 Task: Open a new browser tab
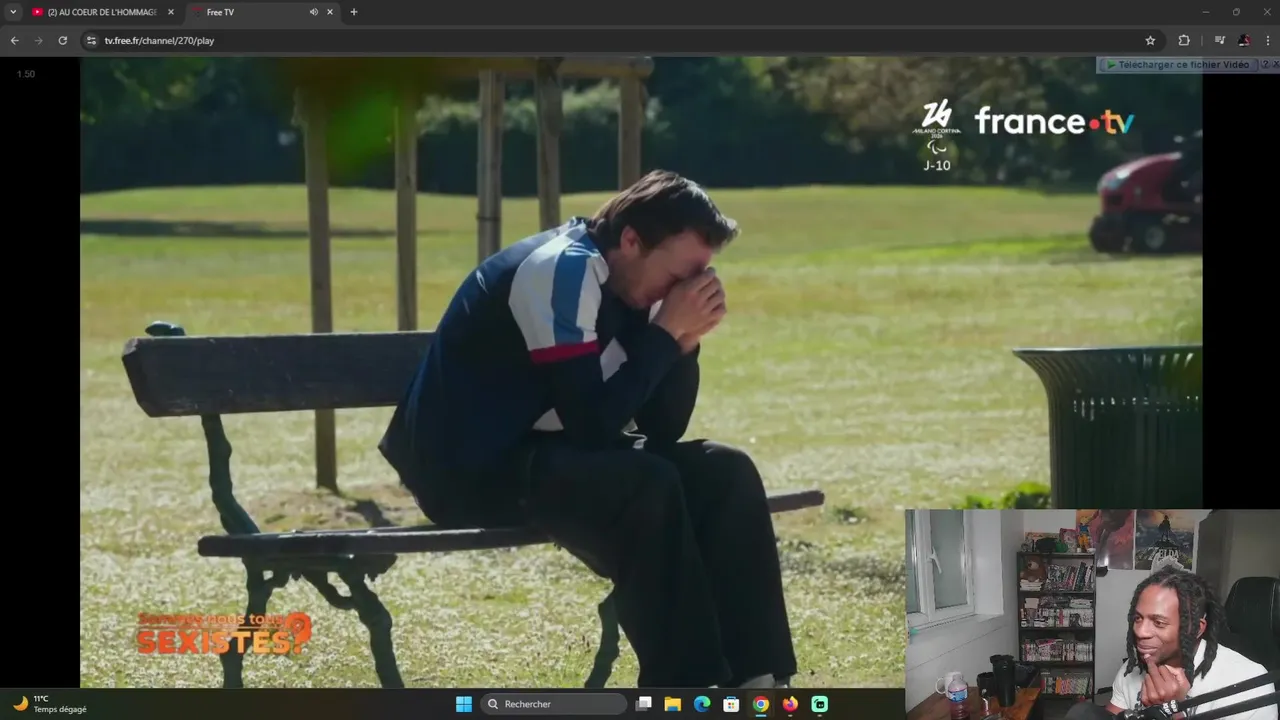[x=353, y=12]
